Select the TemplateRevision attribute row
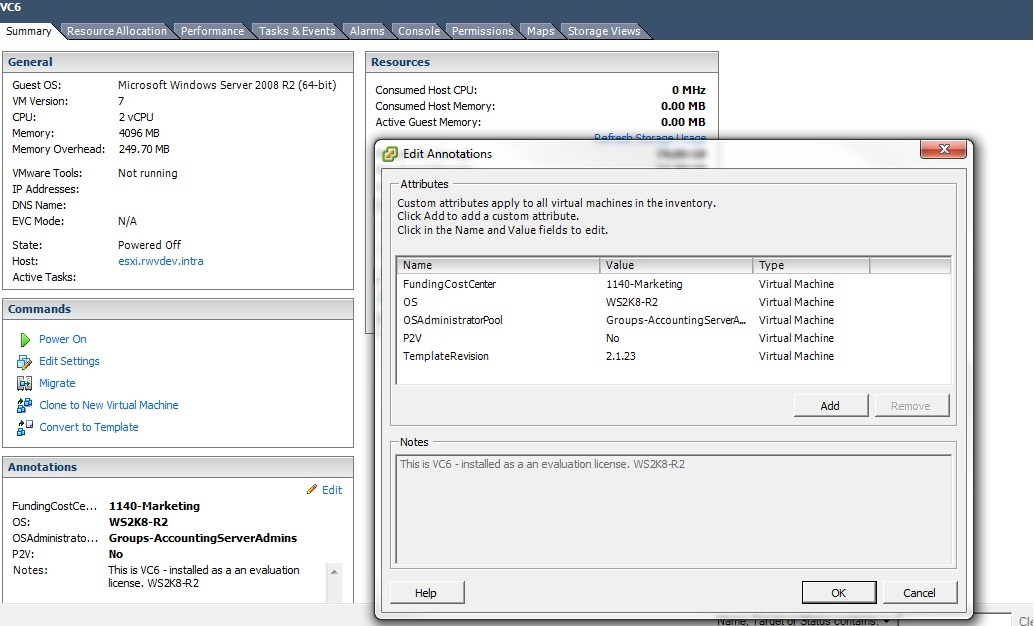This screenshot has width=1034, height=626. tap(673, 356)
